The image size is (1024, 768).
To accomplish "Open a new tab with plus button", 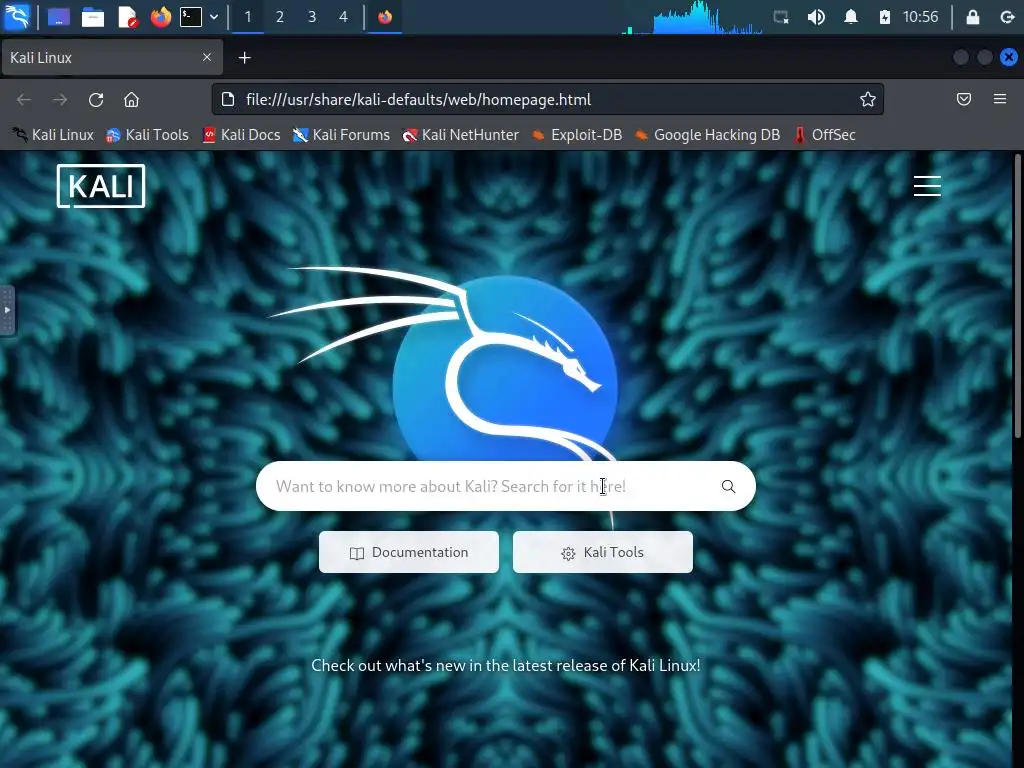I will click(244, 58).
